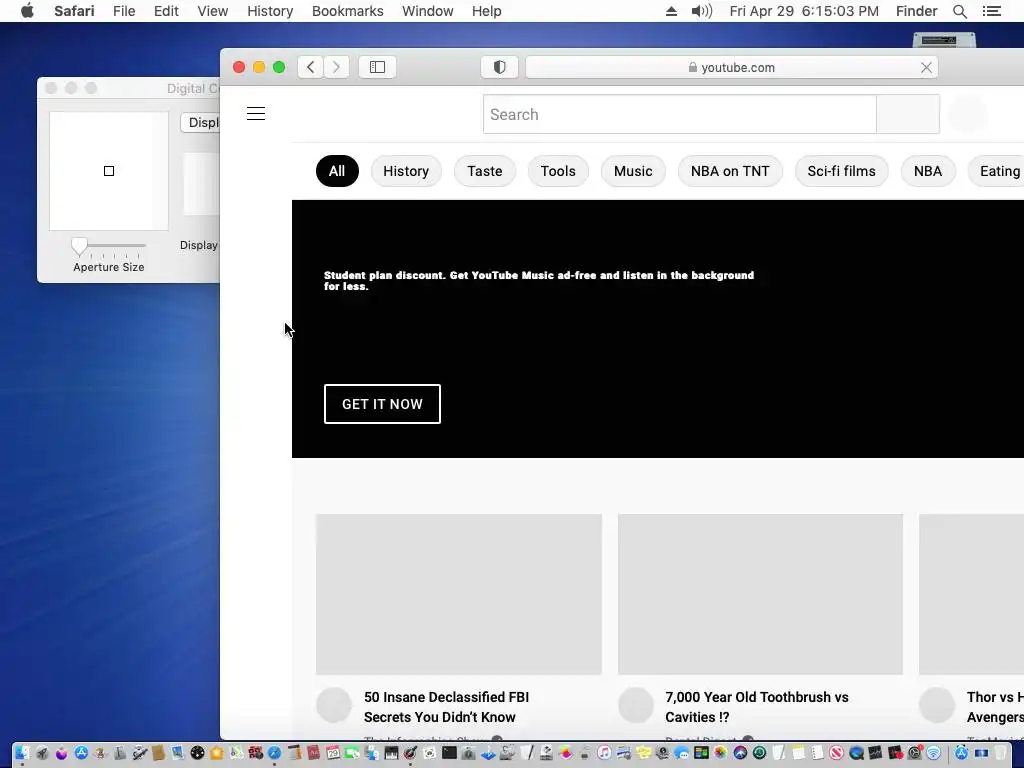Image resolution: width=1024 pixels, height=768 pixels.
Task: Open Music app in the Dock
Action: point(604,753)
